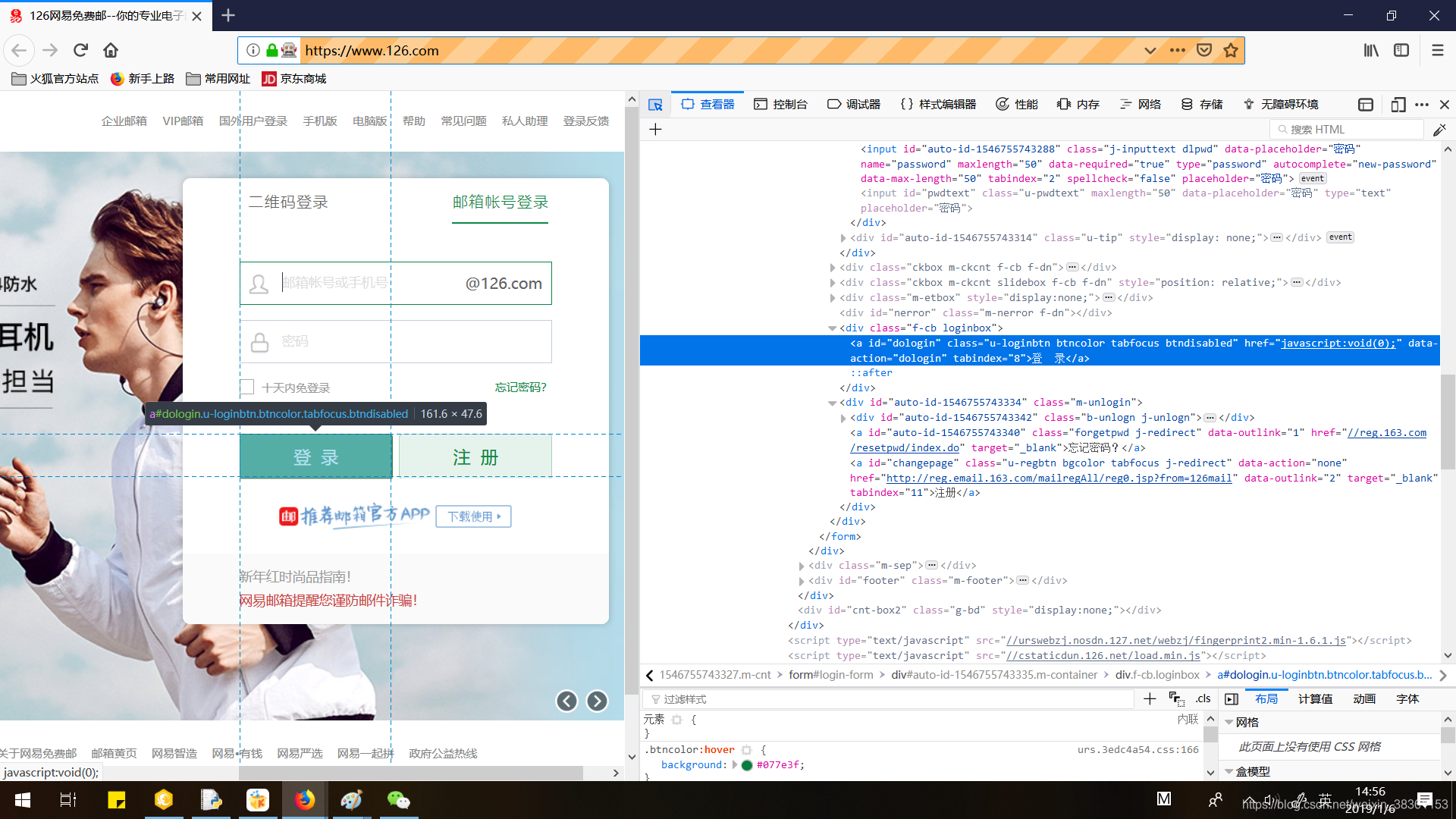Open address bar history dropdown arrow

click(1150, 50)
